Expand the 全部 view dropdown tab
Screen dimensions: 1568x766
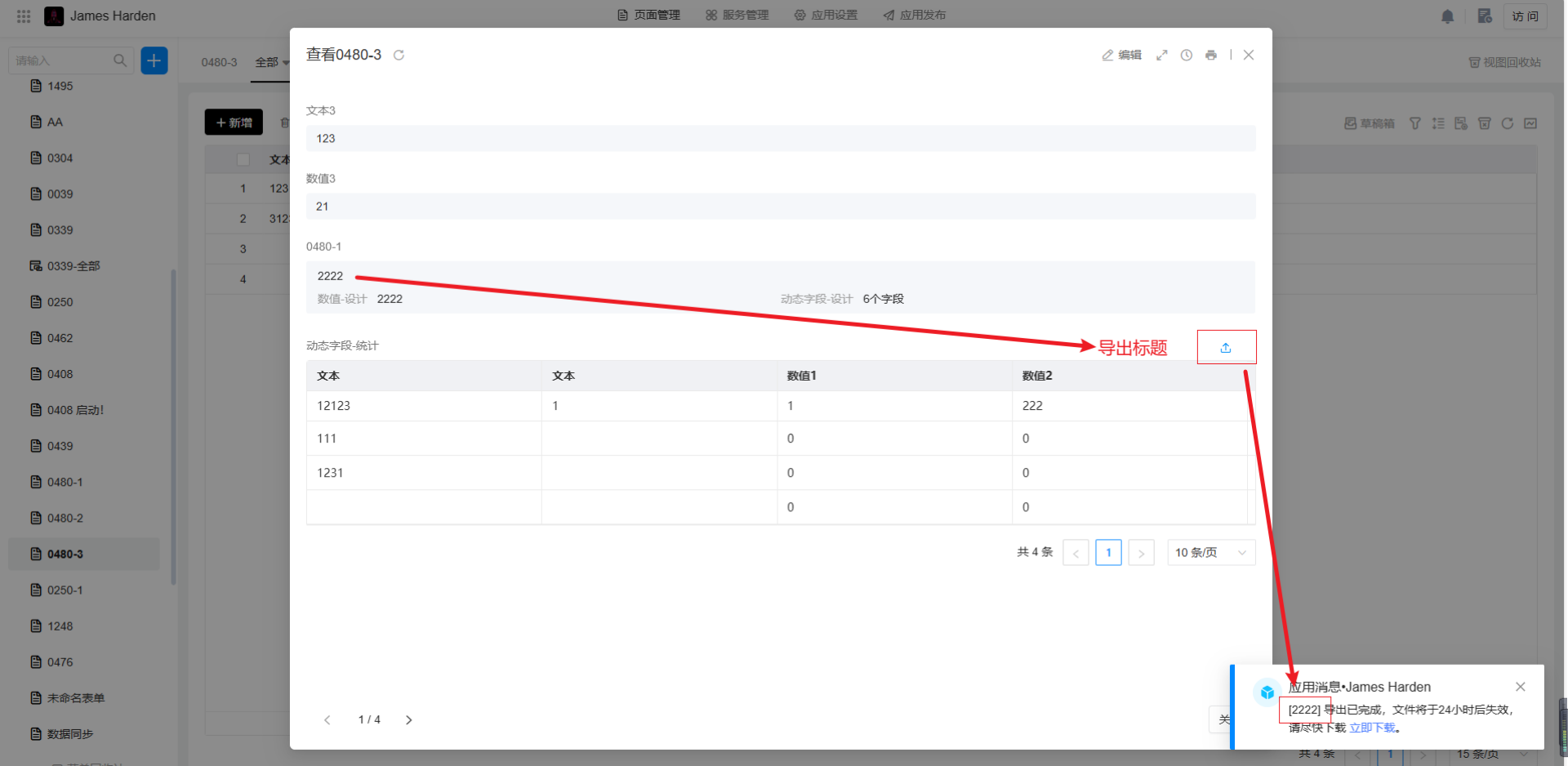pyautogui.click(x=271, y=62)
